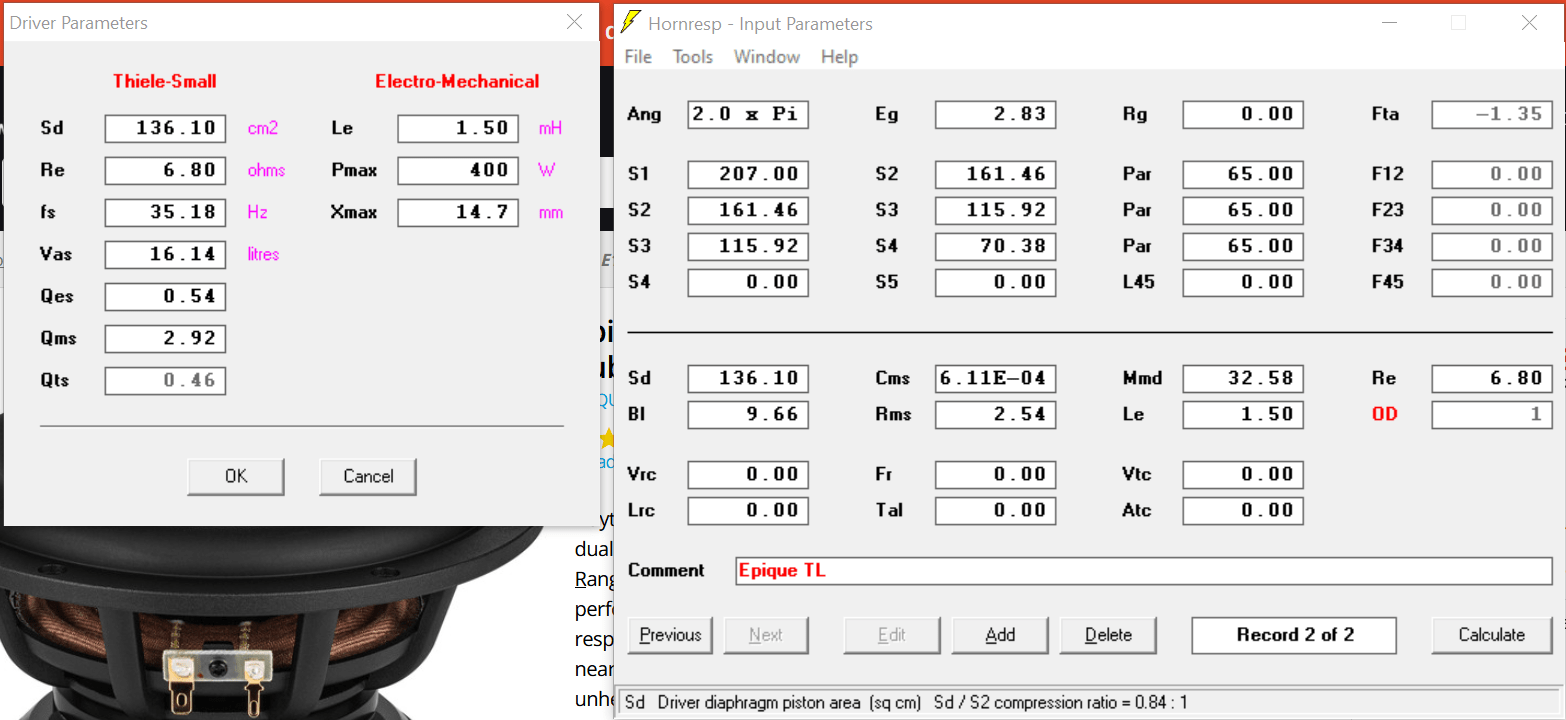Select the Qes field showing 0.54
Viewport: 1566px width, 720px height.
click(x=165, y=296)
